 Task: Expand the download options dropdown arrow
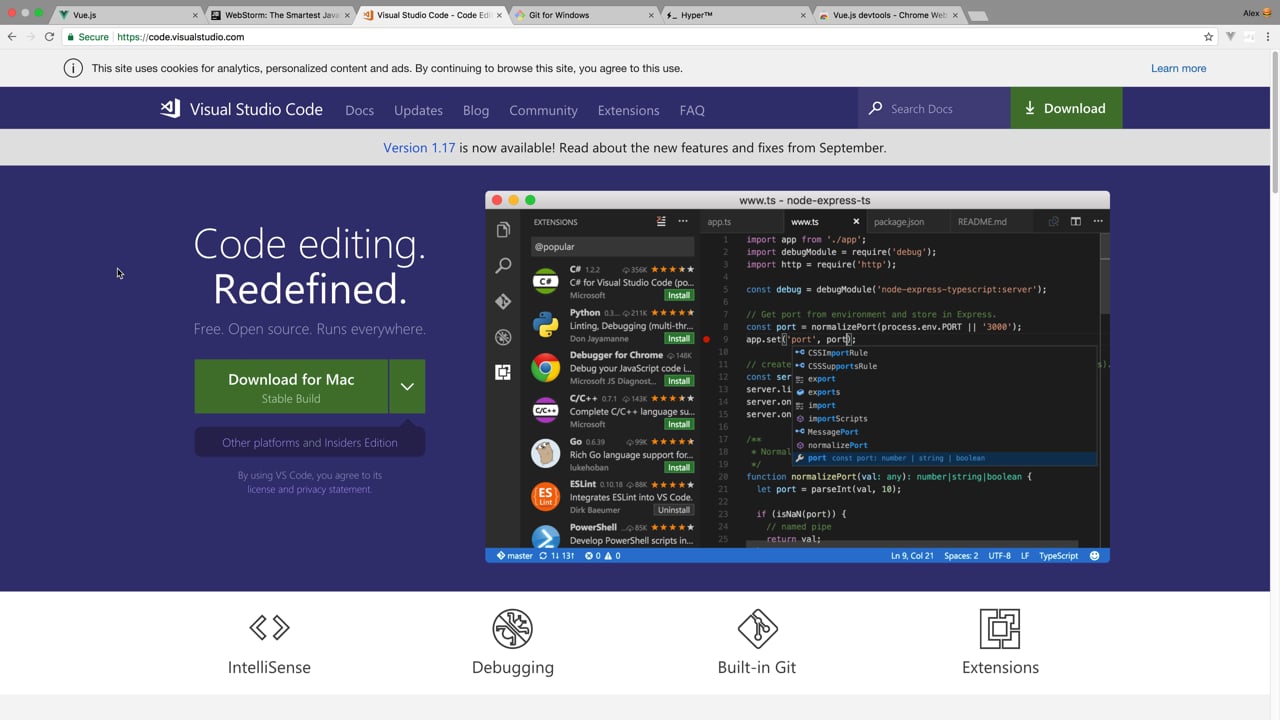tap(407, 387)
